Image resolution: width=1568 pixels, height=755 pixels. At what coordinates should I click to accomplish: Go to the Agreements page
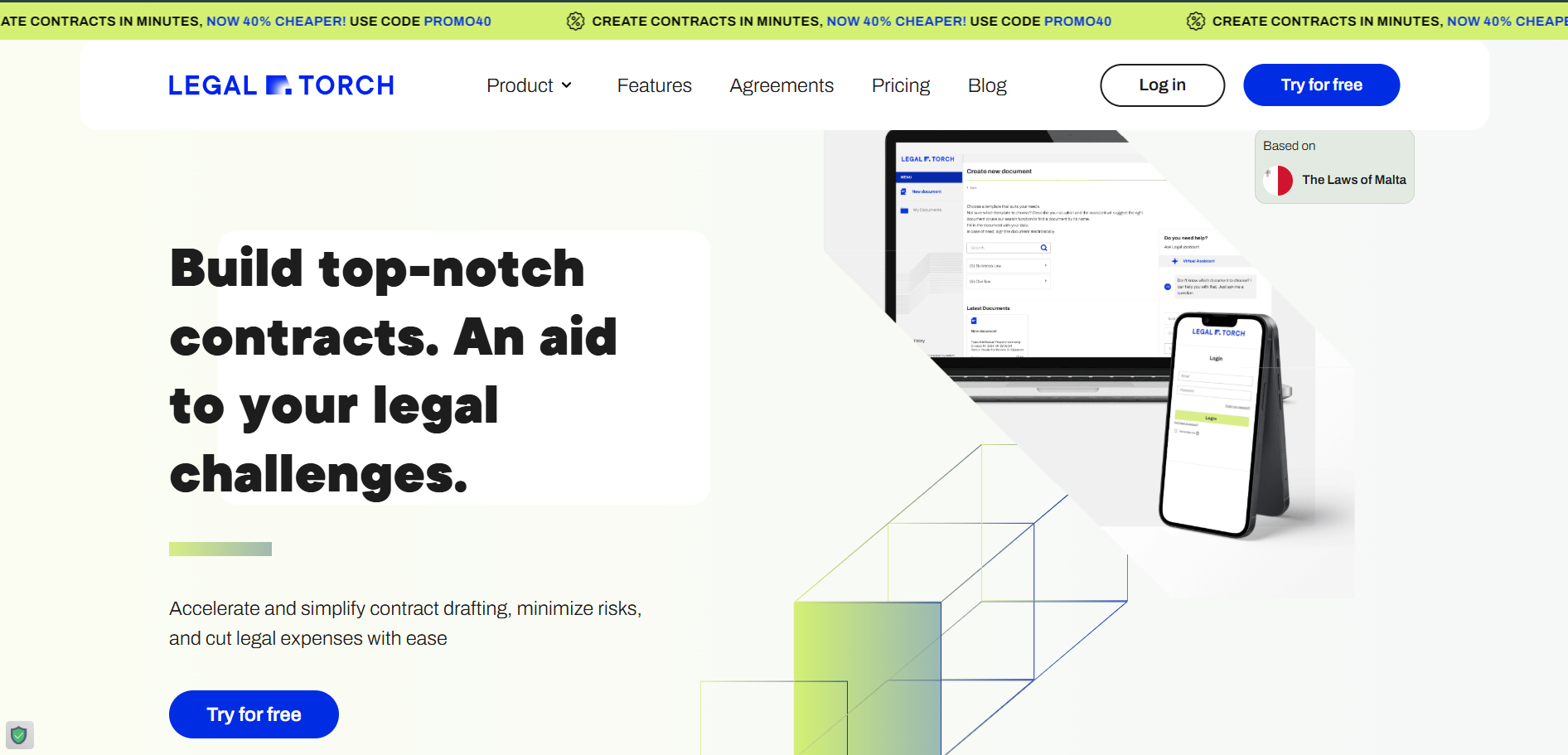pyautogui.click(x=782, y=85)
